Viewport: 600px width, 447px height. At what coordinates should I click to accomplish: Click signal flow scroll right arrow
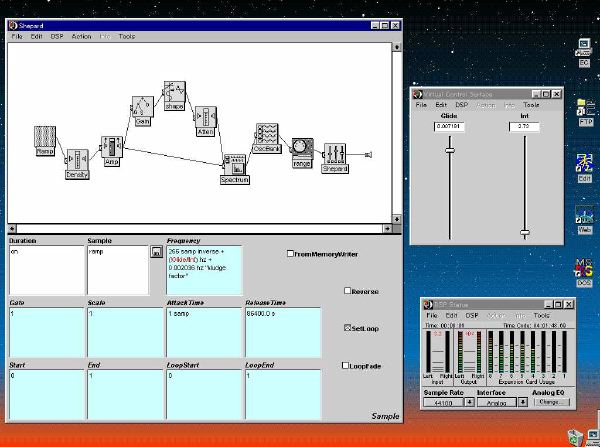[x=387, y=228]
